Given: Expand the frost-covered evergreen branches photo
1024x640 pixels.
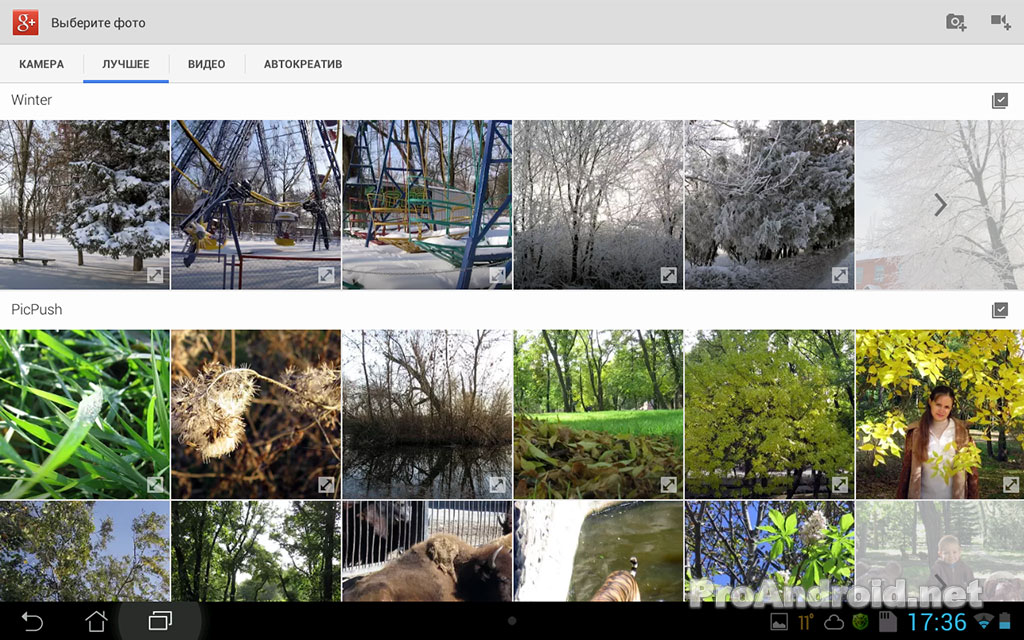Looking at the screenshot, I should tap(839, 275).
